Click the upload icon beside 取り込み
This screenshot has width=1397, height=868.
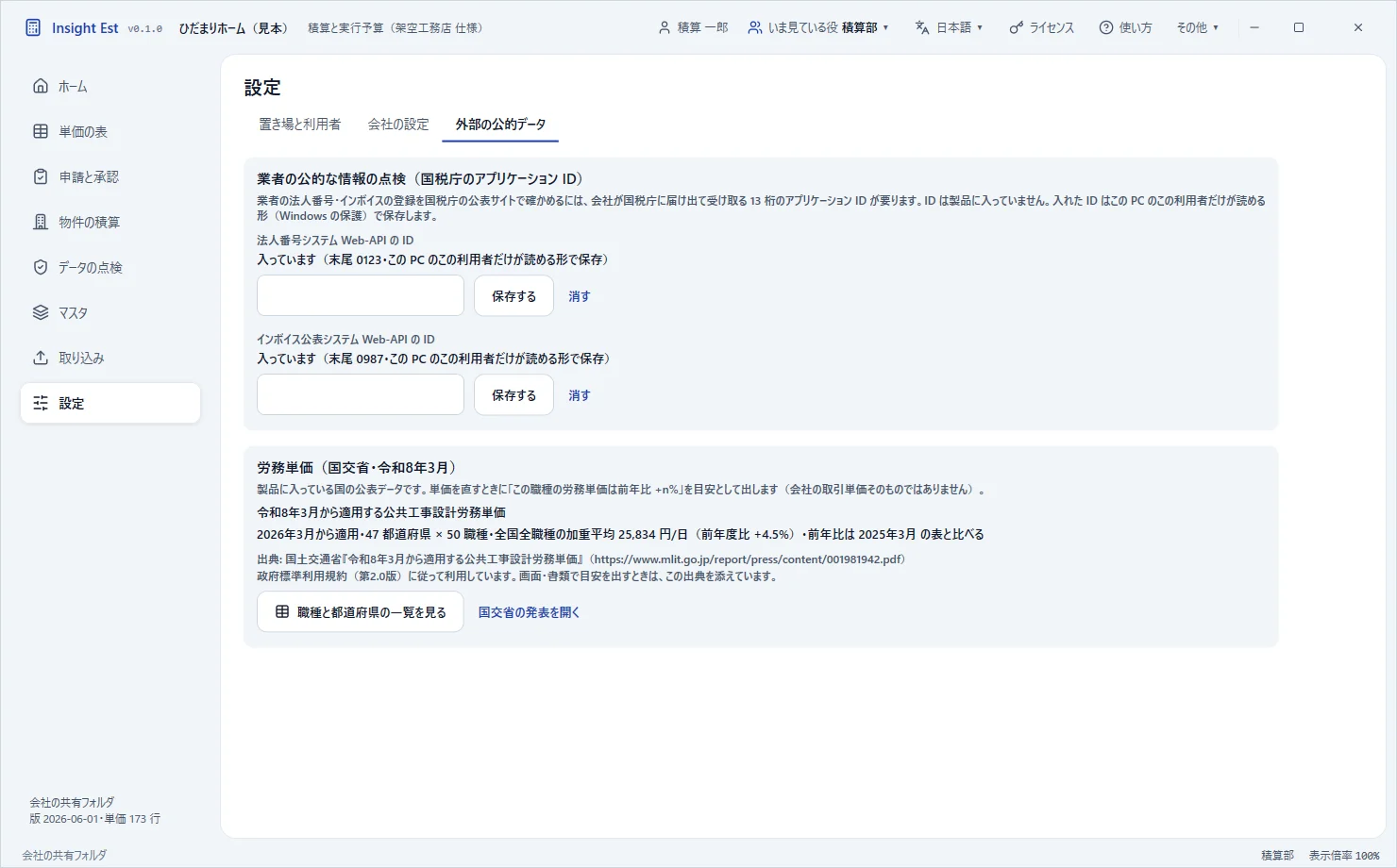coord(41,358)
